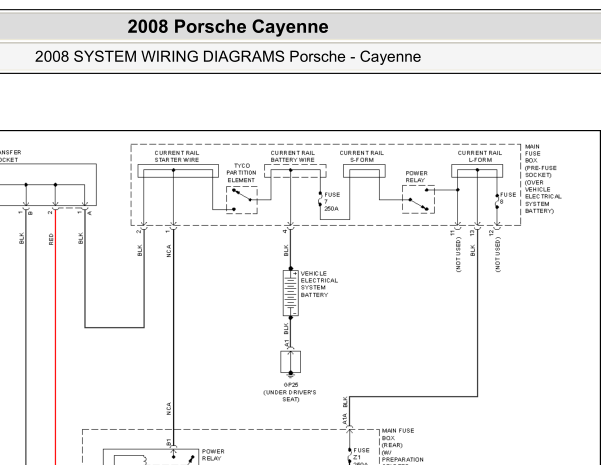
Task: Click the red wire line
Action: [x=56, y=337]
